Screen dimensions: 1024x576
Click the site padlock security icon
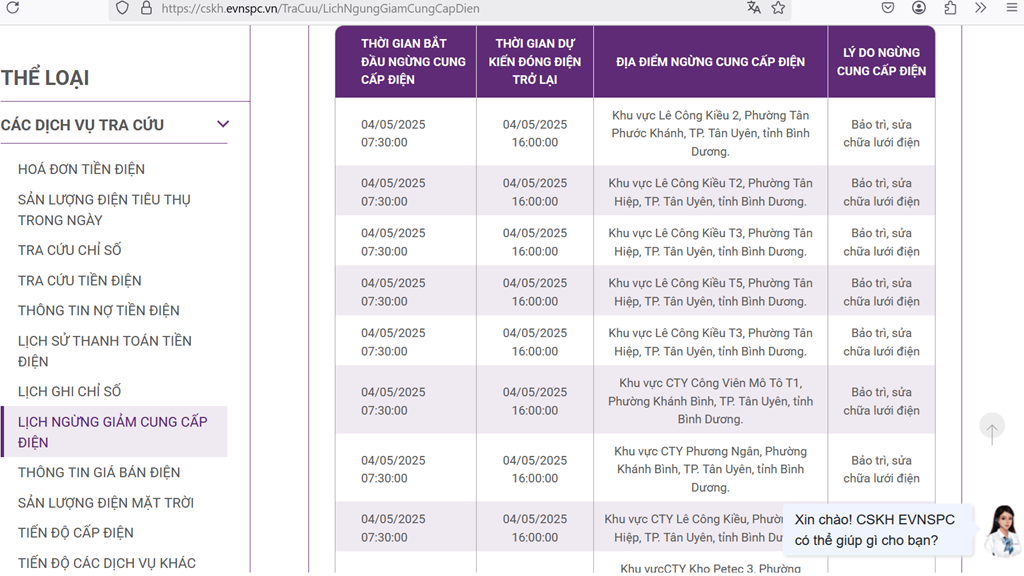[x=146, y=8]
